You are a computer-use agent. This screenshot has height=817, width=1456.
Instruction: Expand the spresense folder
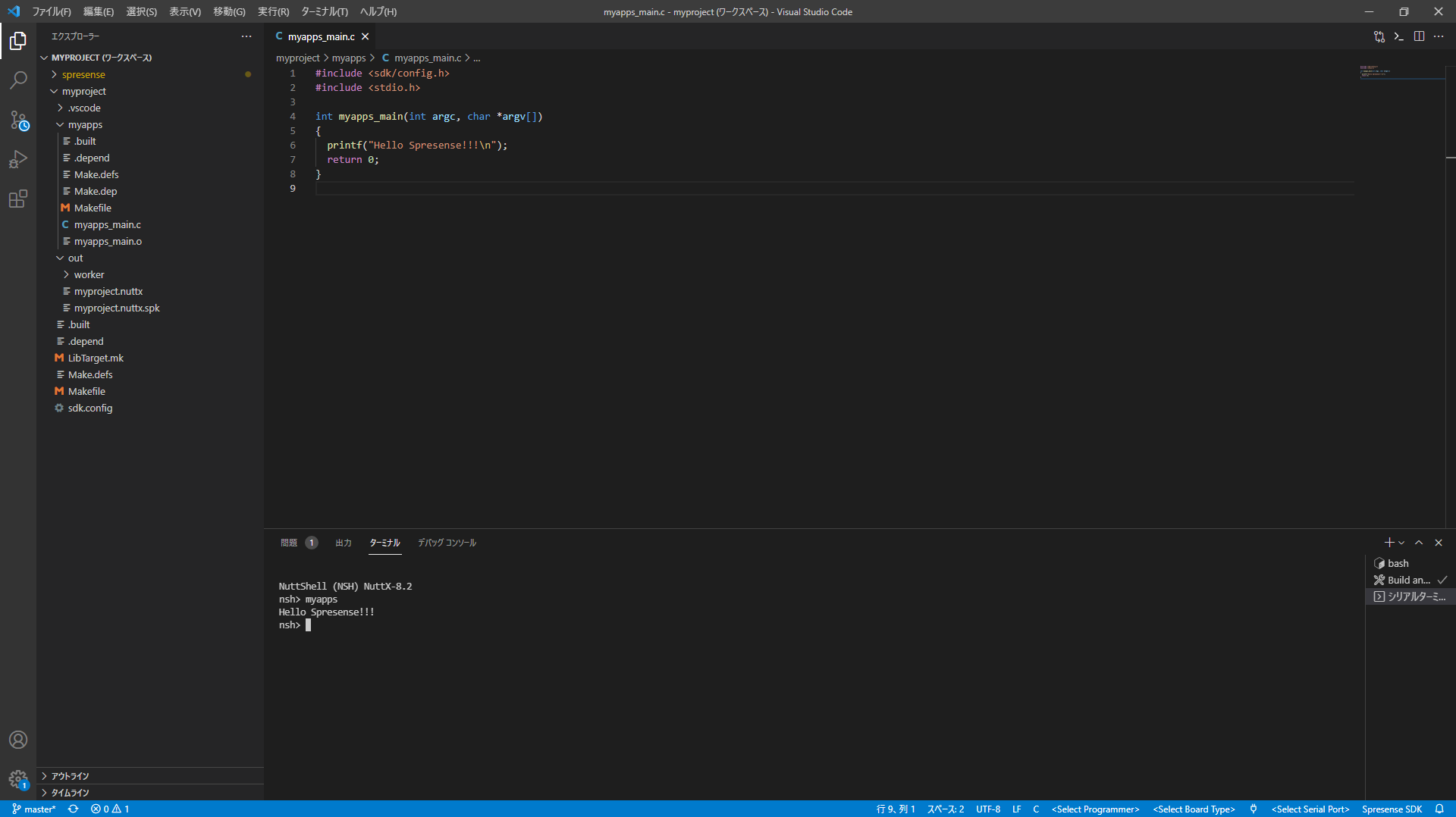tap(150, 74)
